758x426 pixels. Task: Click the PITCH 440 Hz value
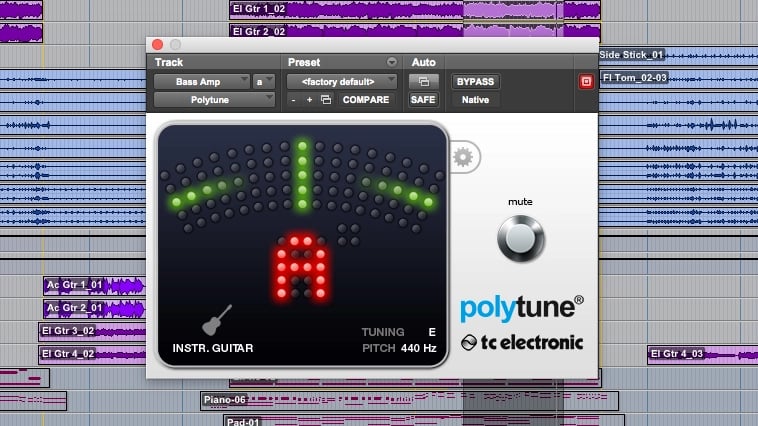[x=418, y=348]
